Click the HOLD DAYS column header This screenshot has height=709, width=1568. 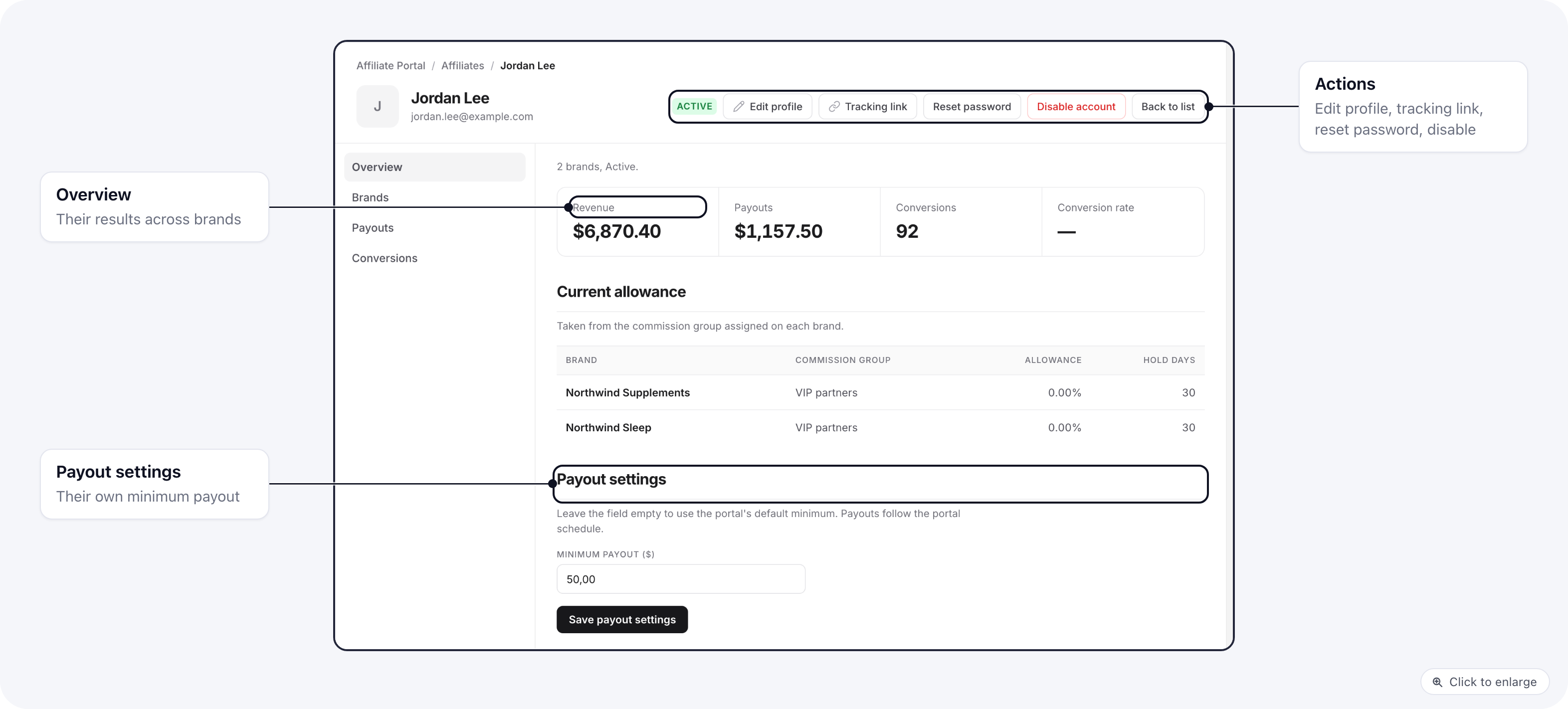(x=1169, y=360)
